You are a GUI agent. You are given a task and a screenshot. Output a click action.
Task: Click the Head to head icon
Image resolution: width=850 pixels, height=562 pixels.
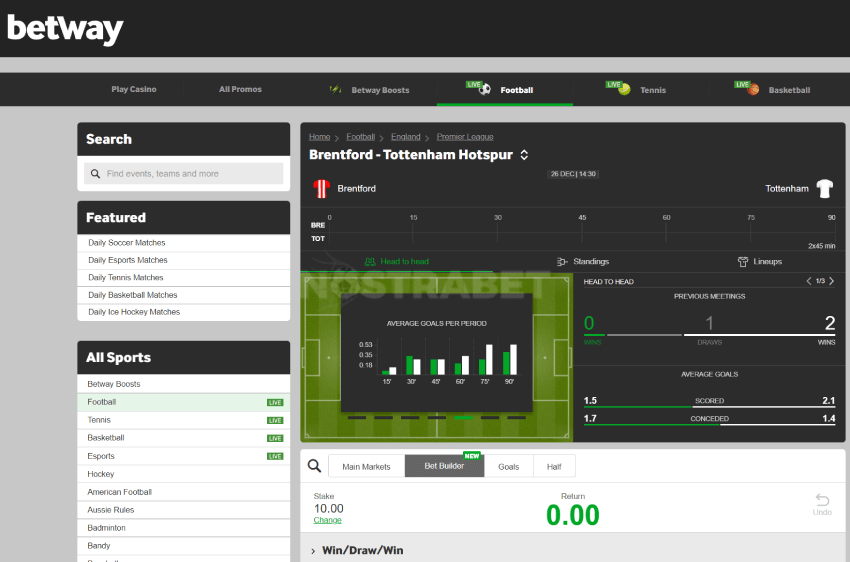[x=370, y=262]
